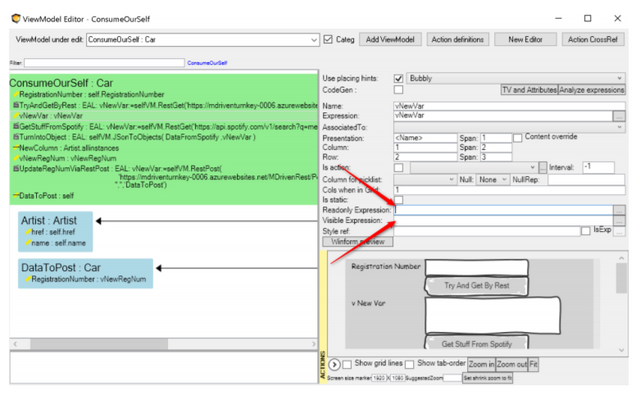Image resolution: width=640 pixels, height=395 pixels.
Task: Click the Get Stuff From Spotify preview button
Action: (476, 344)
